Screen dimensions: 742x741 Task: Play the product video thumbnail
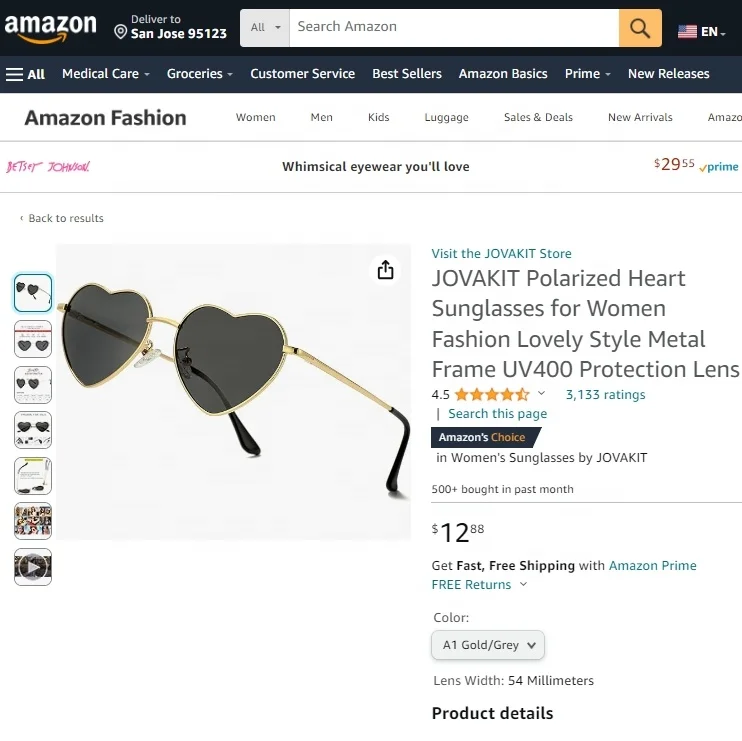pyautogui.click(x=33, y=568)
